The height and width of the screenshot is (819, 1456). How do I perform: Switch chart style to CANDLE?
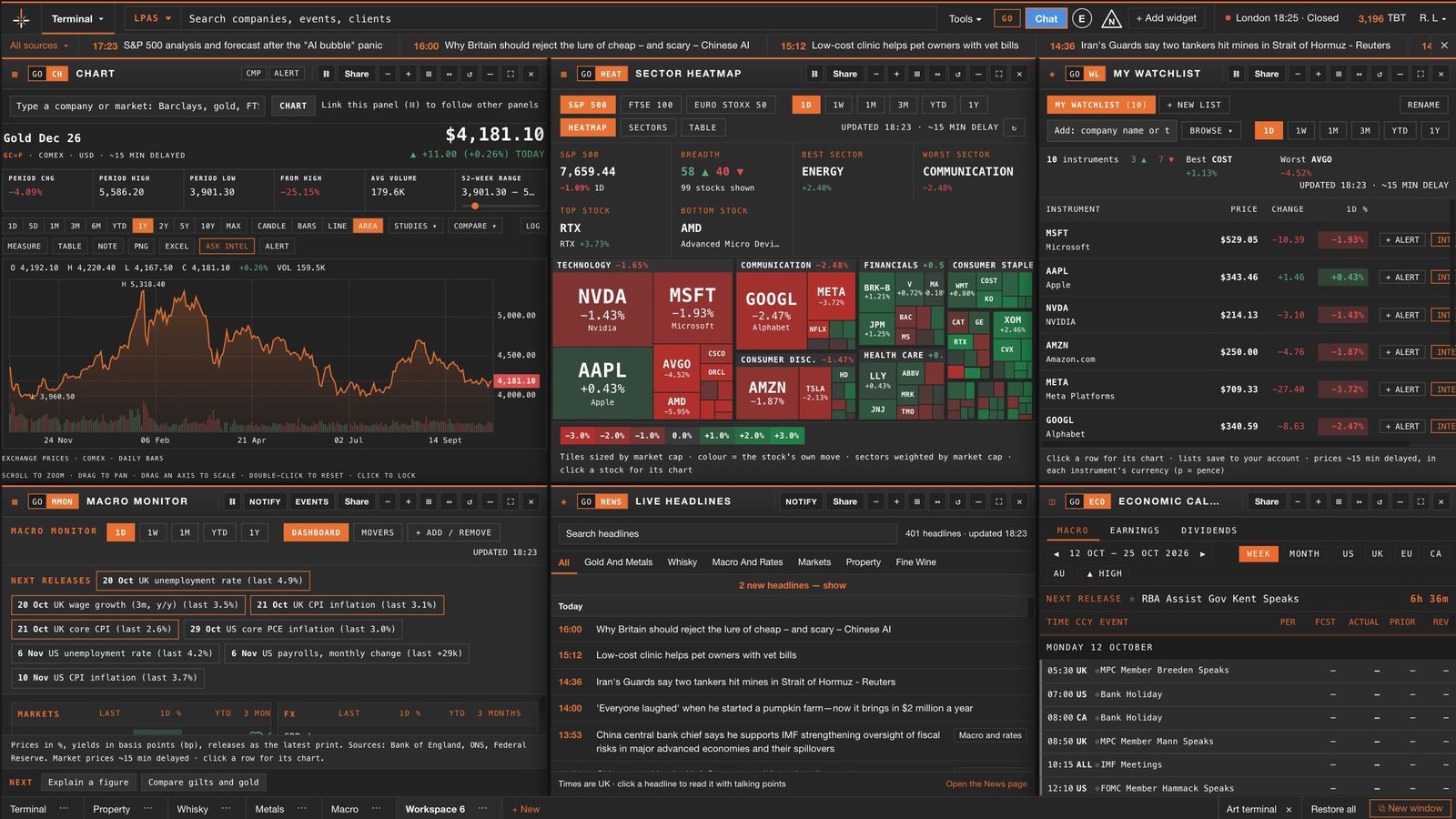[x=271, y=226]
